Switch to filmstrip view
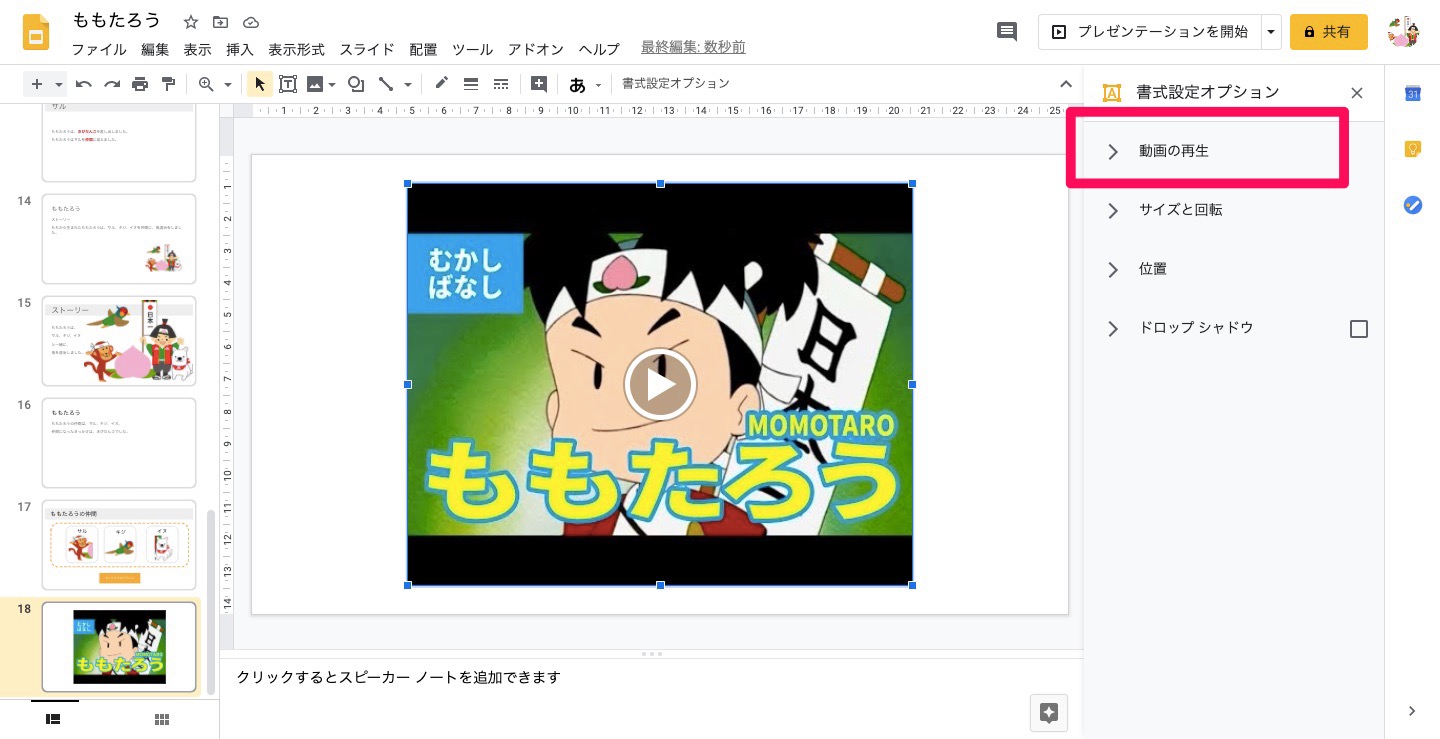The height and width of the screenshot is (739, 1440). 54,719
